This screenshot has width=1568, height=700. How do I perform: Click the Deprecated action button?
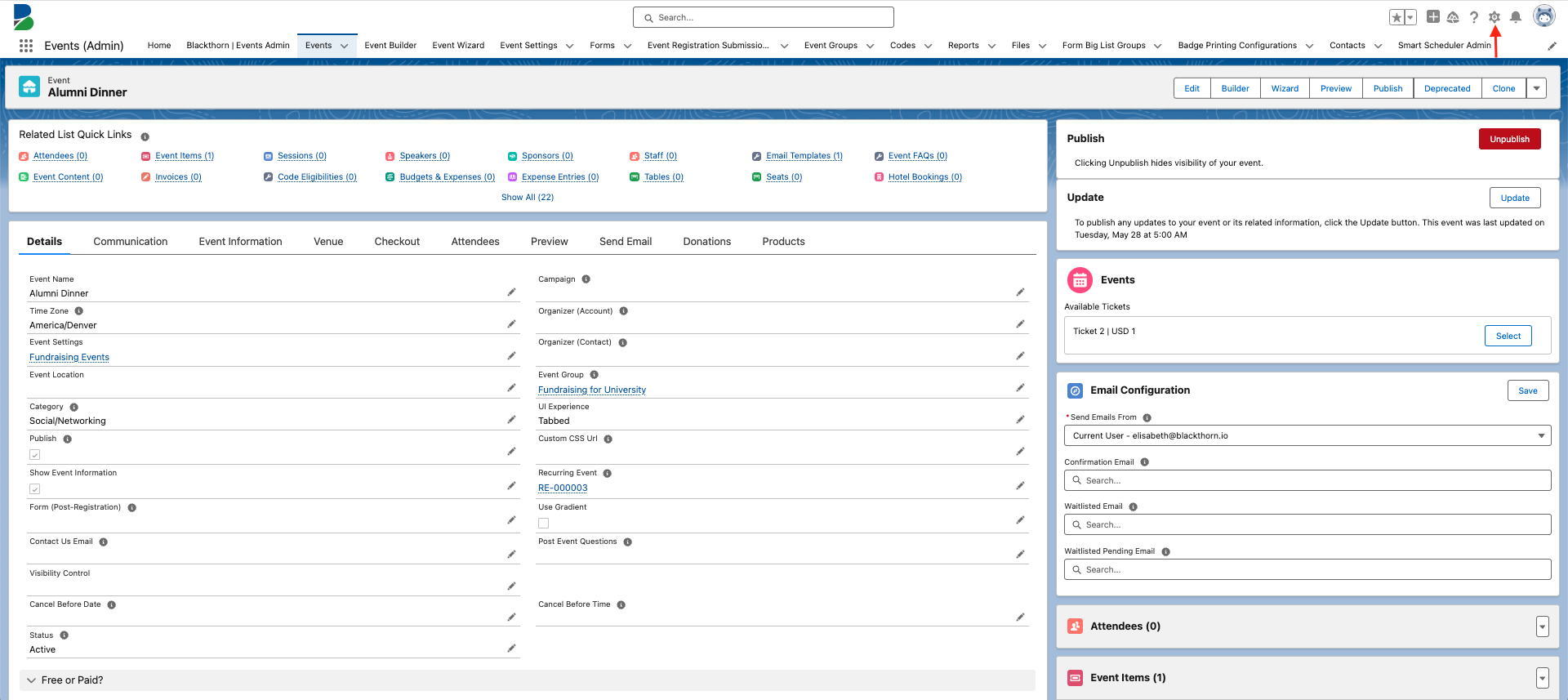[x=1447, y=88]
